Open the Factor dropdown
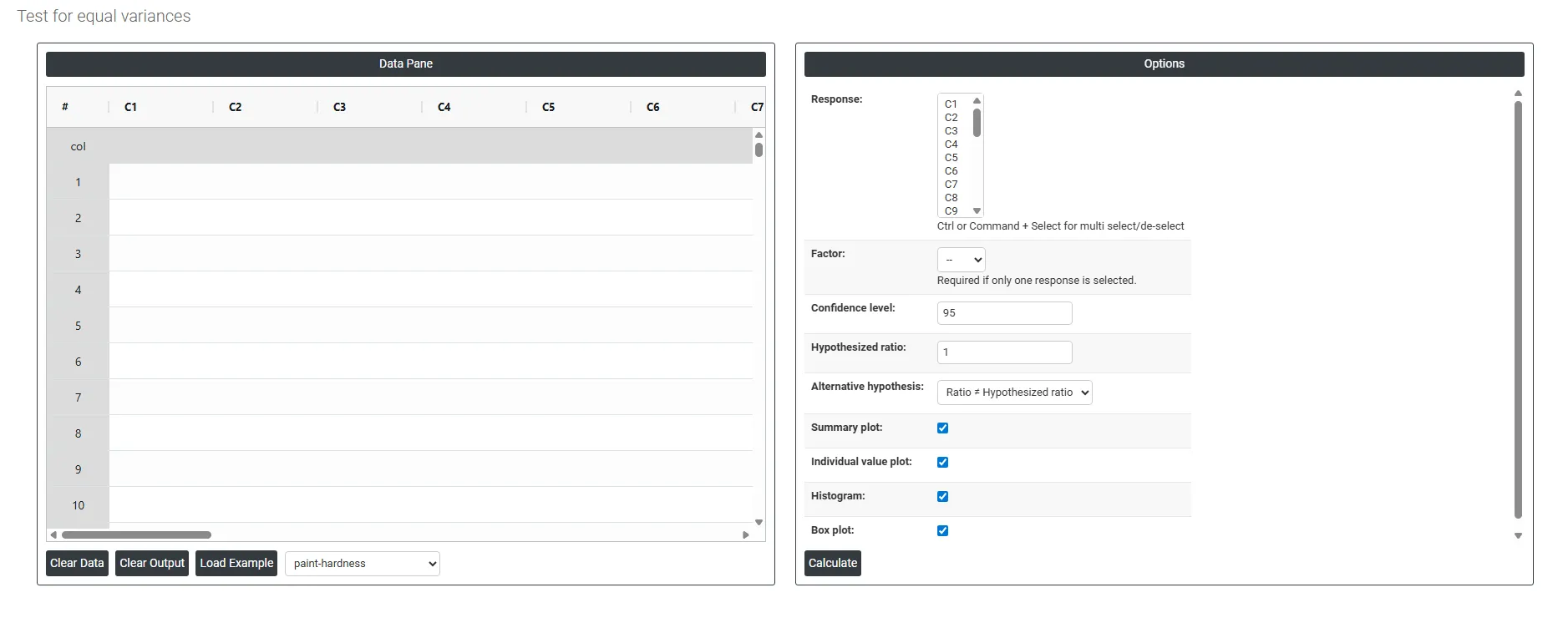Viewport: 1568px width, 618px height. click(961, 260)
